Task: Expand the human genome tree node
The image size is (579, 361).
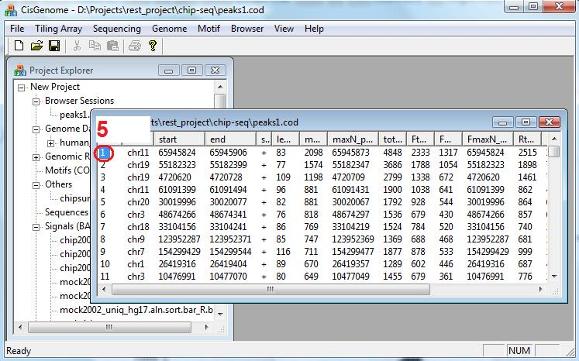Action: pos(51,143)
